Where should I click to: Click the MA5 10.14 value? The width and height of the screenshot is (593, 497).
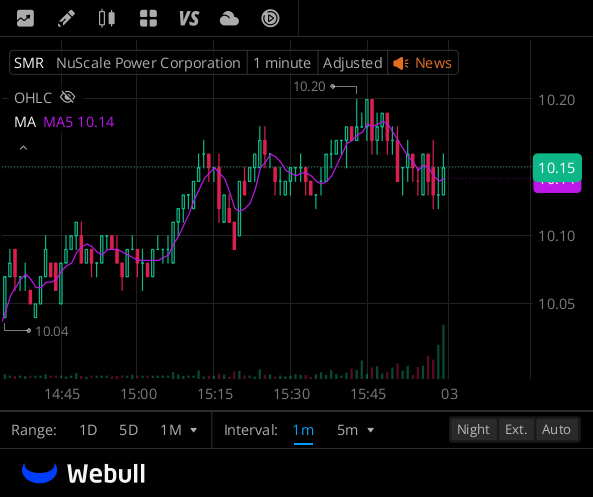point(79,122)
